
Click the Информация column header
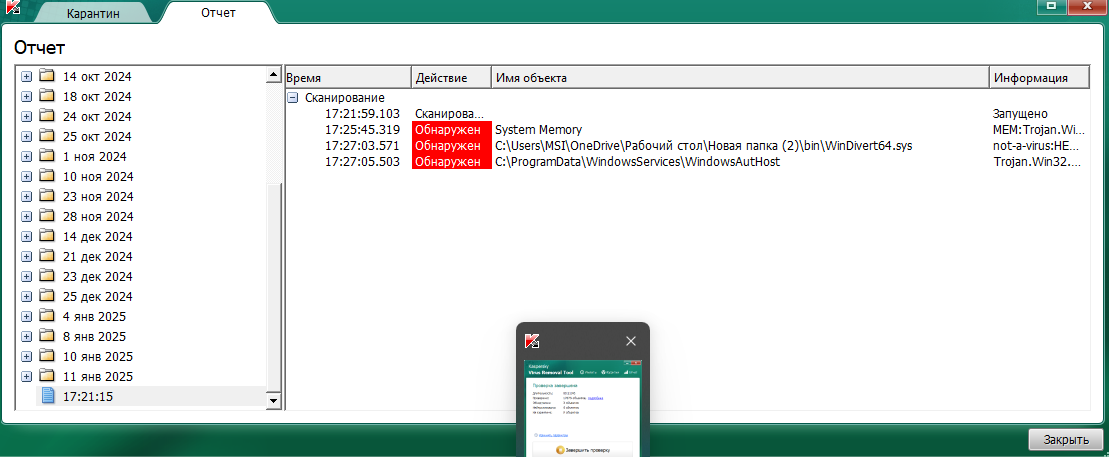click(1038, 77)
